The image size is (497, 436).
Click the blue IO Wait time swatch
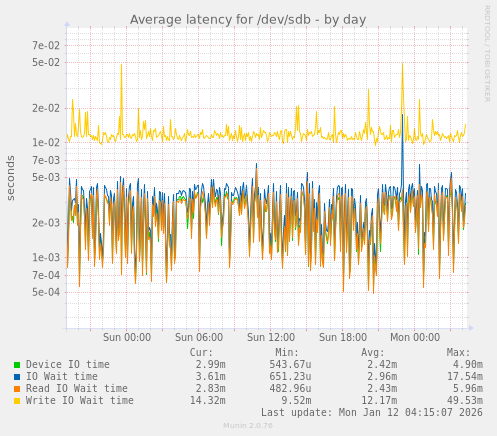17,377
